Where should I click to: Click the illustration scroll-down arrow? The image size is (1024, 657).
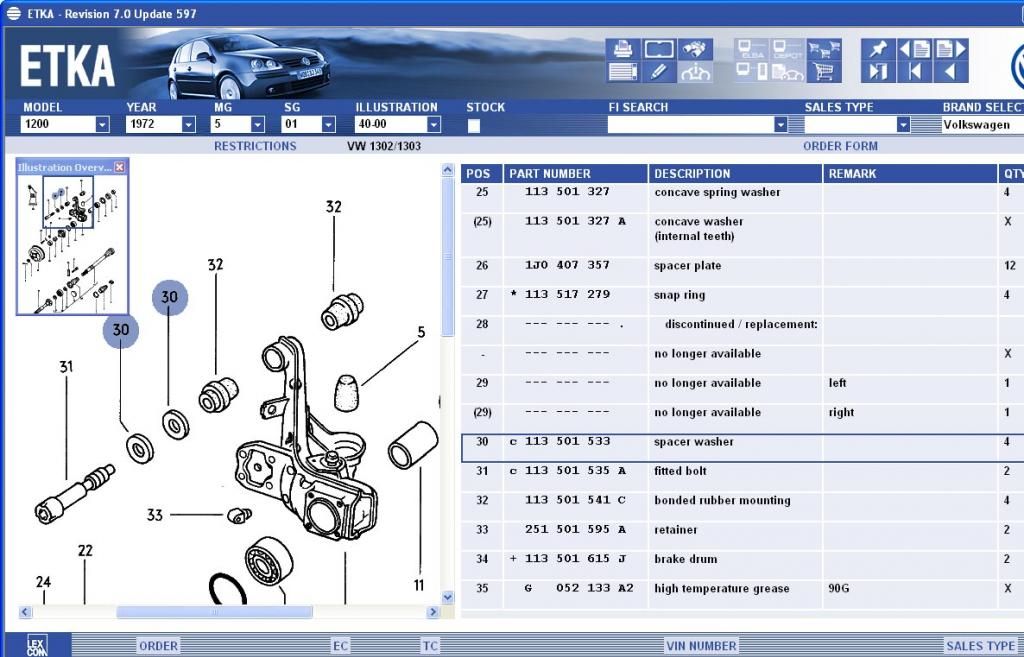pyautogui.click(x=447, y=597)
